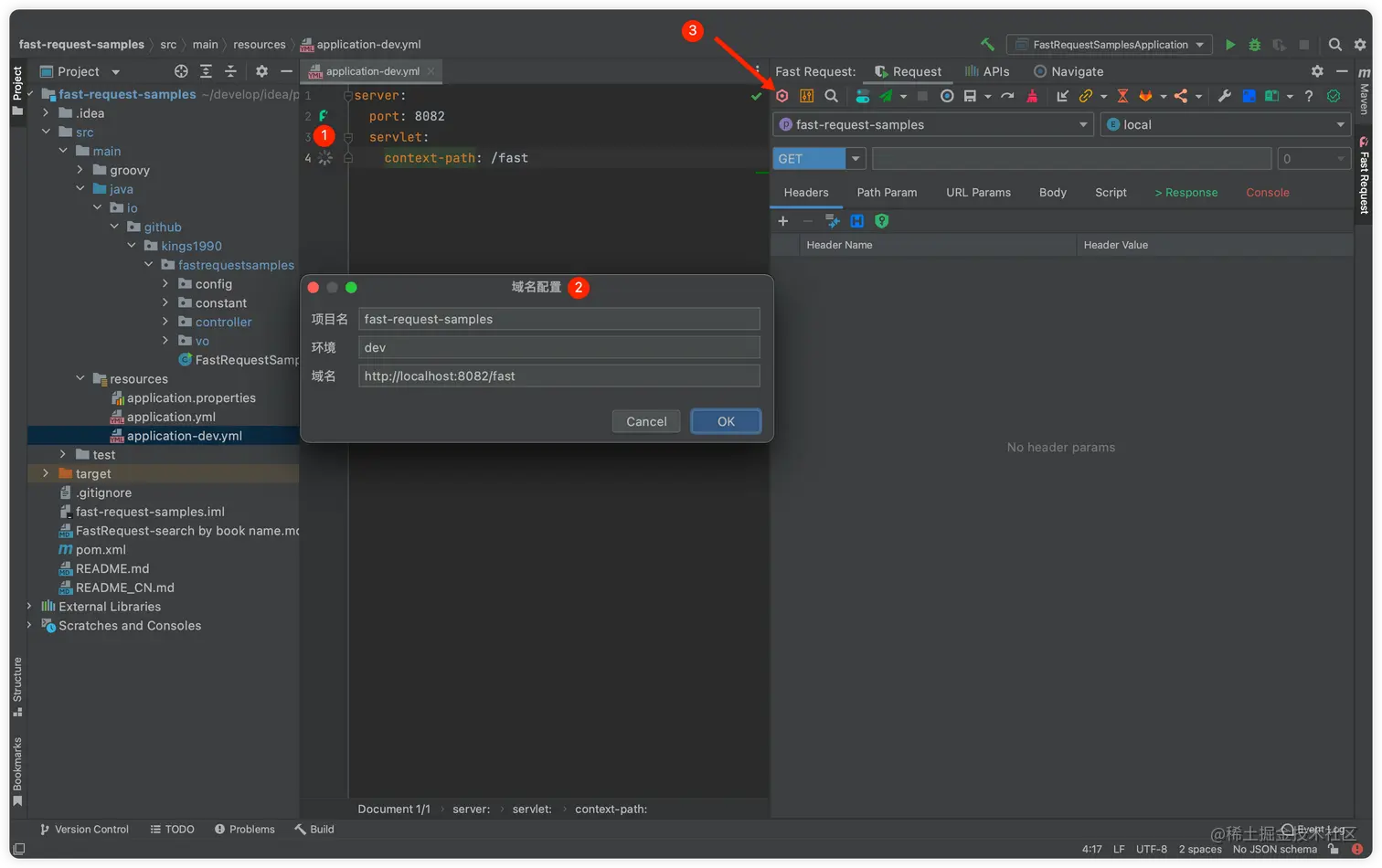Expand External Libraries
The height and width of the screenshot is (868, 1382).
29,607
